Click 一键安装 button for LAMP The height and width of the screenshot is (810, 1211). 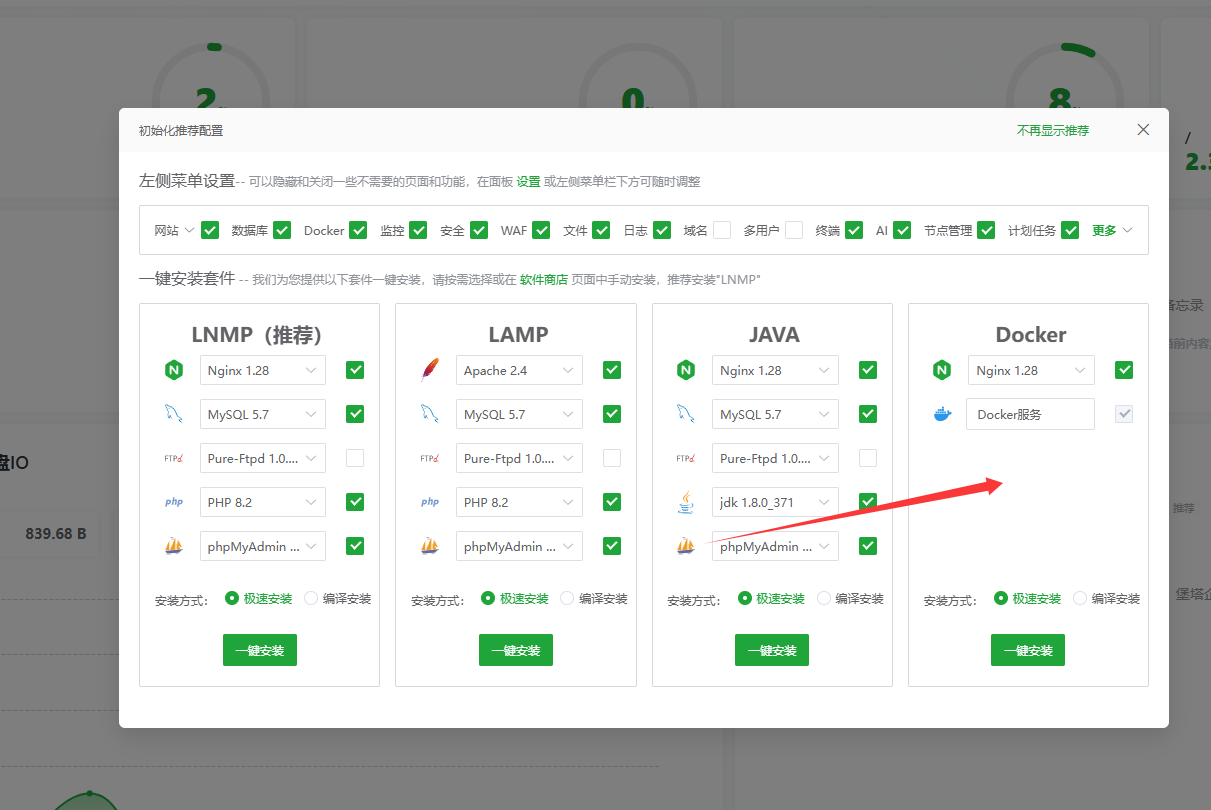[x=516, y=650]
